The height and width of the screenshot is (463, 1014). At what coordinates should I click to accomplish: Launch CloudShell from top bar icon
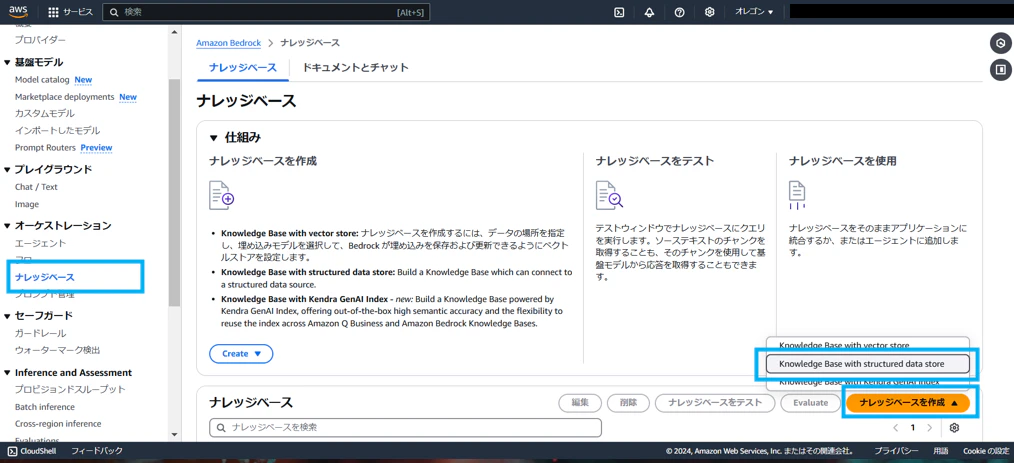[619, 12]
